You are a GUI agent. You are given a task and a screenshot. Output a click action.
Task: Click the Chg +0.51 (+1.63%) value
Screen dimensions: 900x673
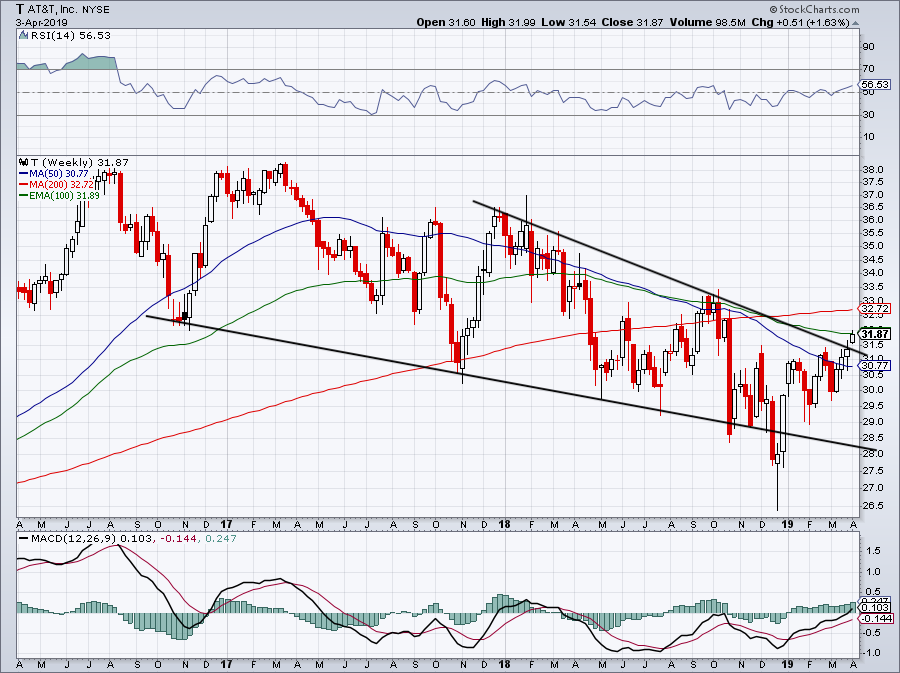(x=800, y=22)
